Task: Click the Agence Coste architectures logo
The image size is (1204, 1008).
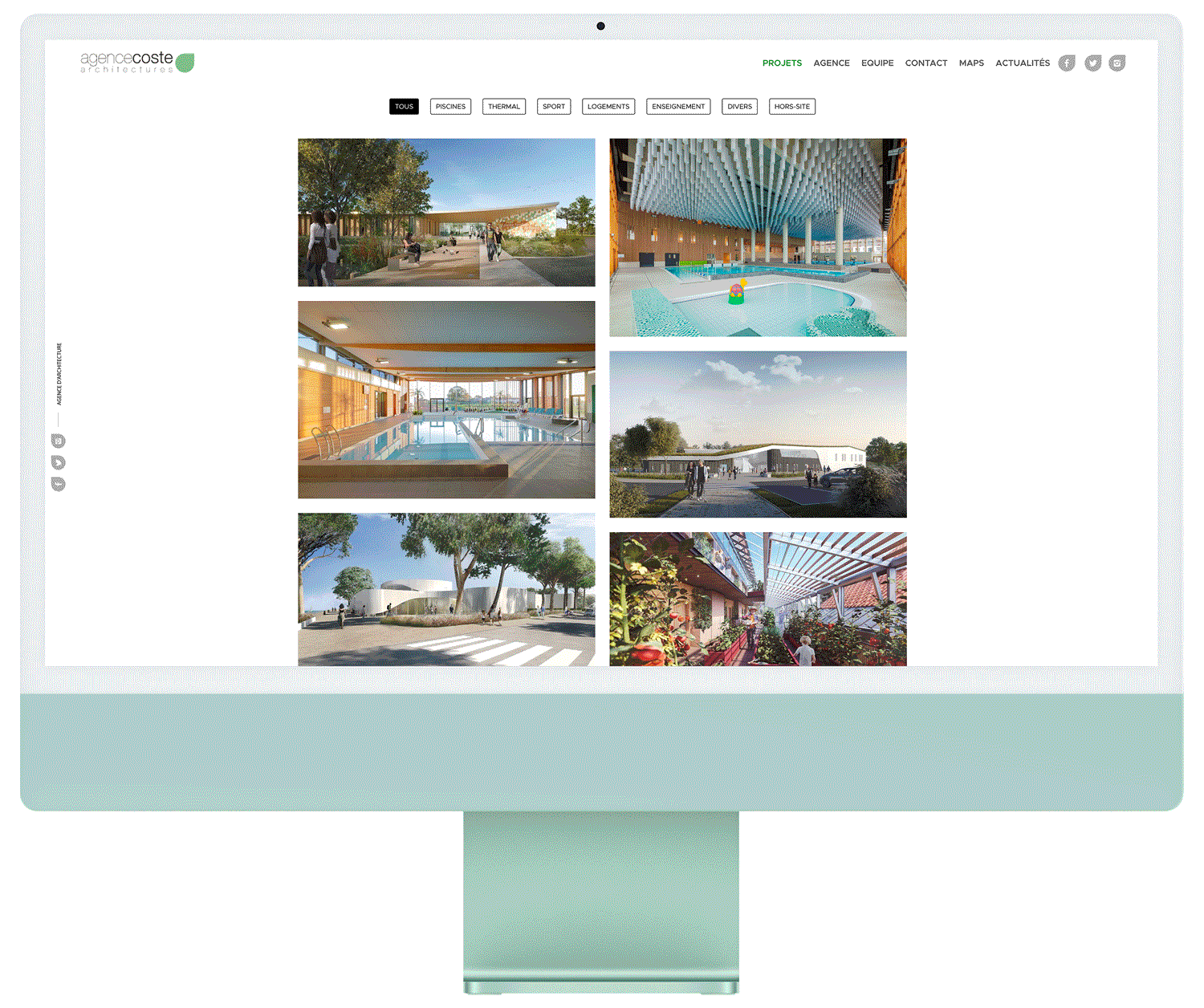Action: click(x=137, y=63)
